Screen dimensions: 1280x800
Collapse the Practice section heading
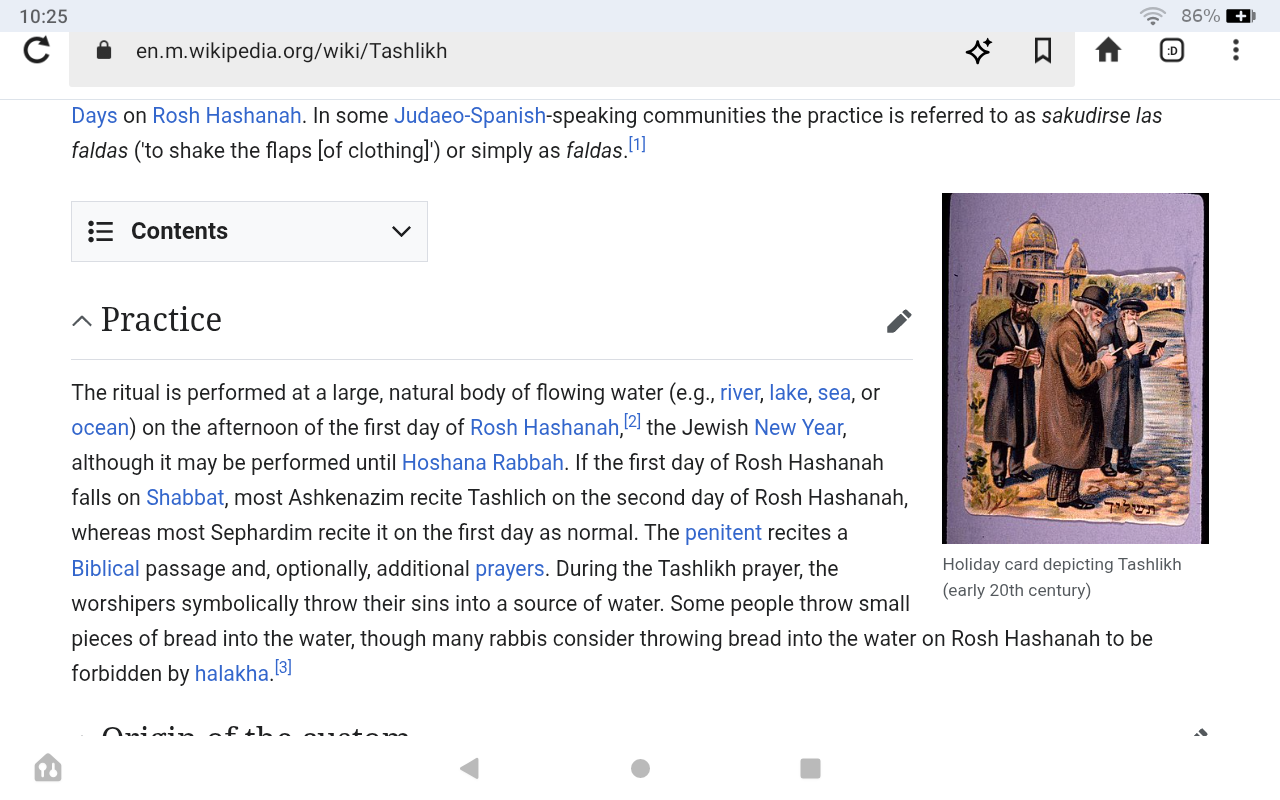pyautogui.click(x=83, y=321)
